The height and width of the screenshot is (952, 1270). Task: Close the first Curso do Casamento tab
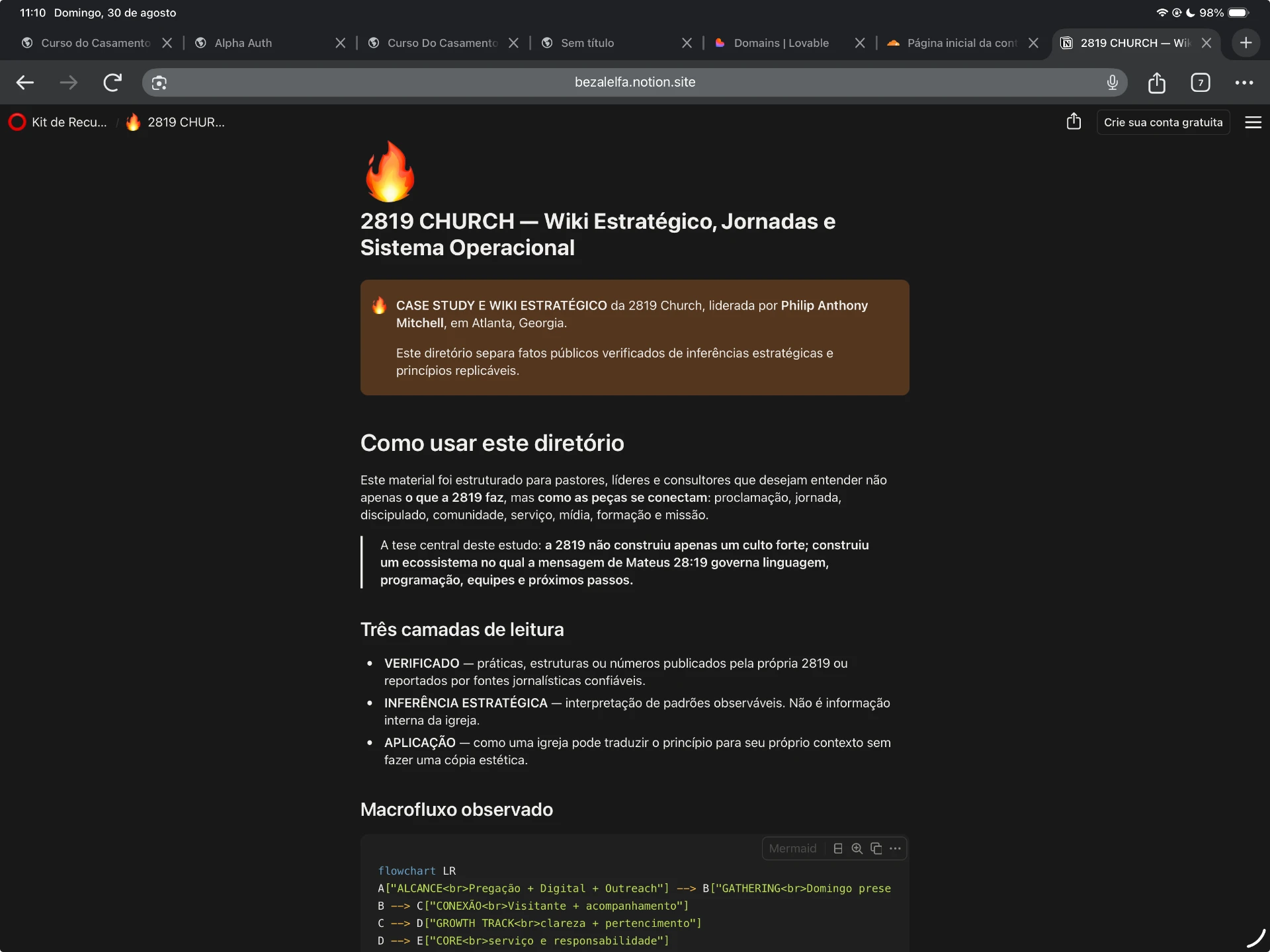tap(167, 43)
